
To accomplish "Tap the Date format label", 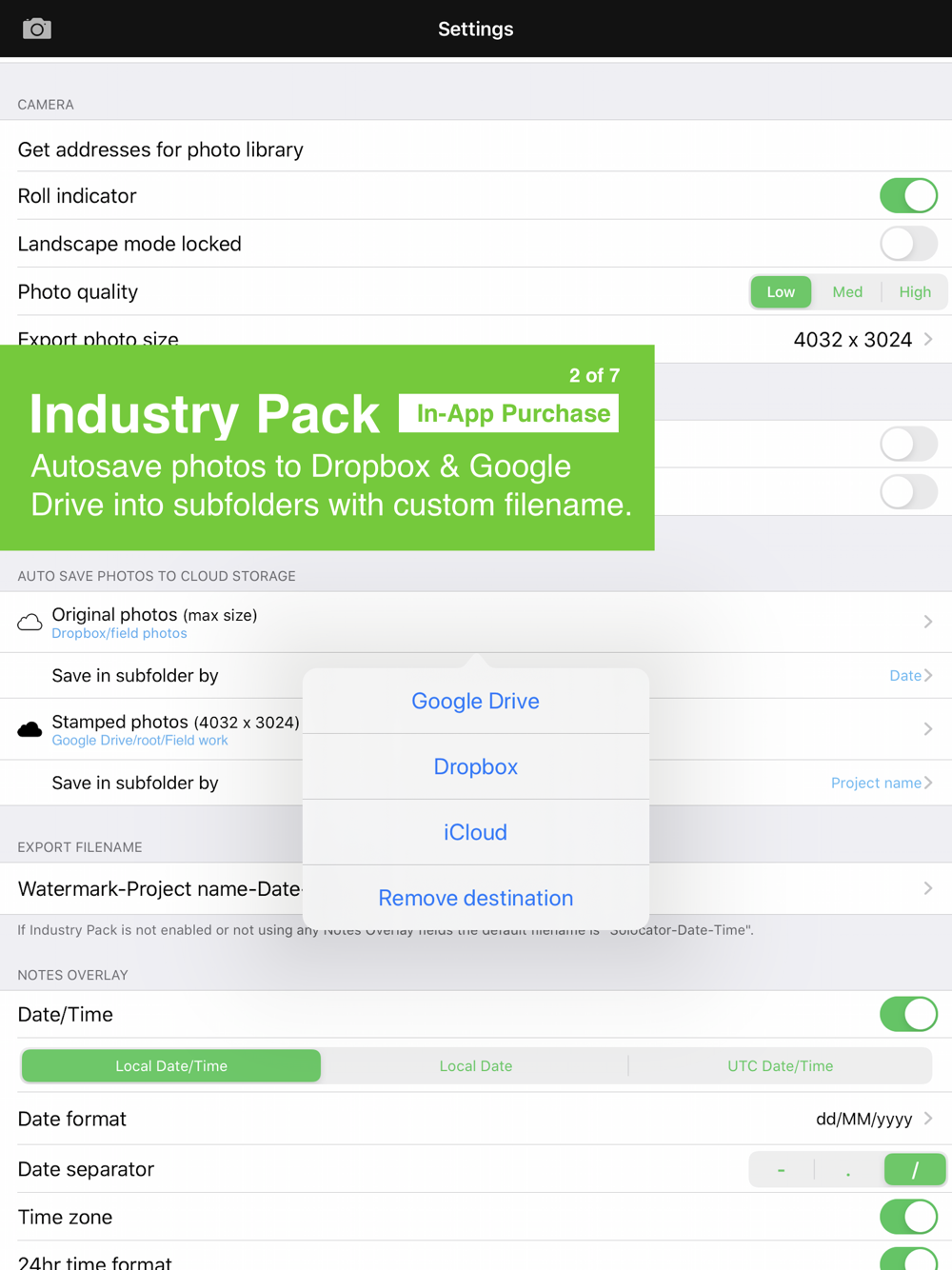I will point(72,1120).
